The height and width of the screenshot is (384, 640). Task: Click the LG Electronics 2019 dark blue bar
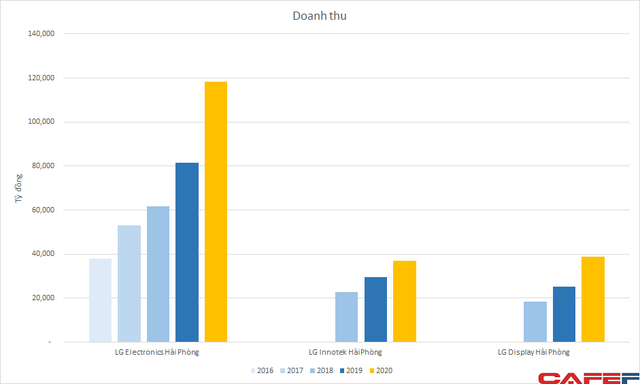(187, 252)
